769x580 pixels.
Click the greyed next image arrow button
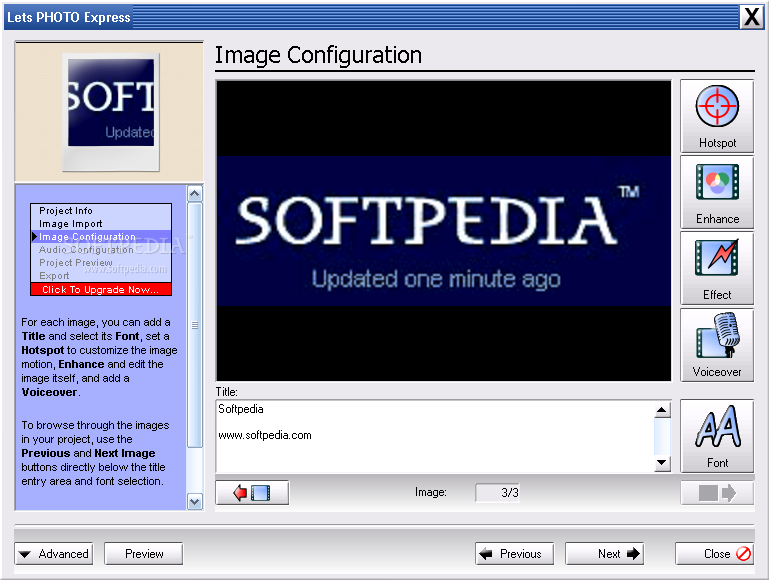[717, 493]
